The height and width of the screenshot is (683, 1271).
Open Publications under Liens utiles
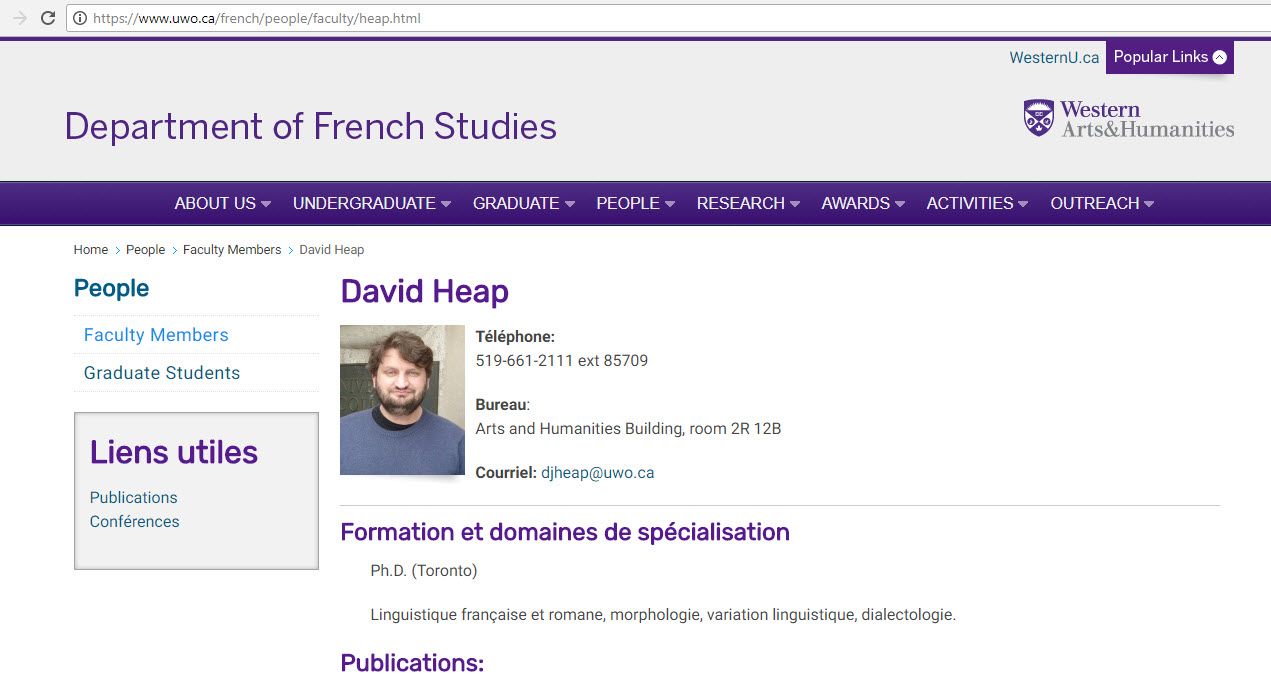pos(133,497)
